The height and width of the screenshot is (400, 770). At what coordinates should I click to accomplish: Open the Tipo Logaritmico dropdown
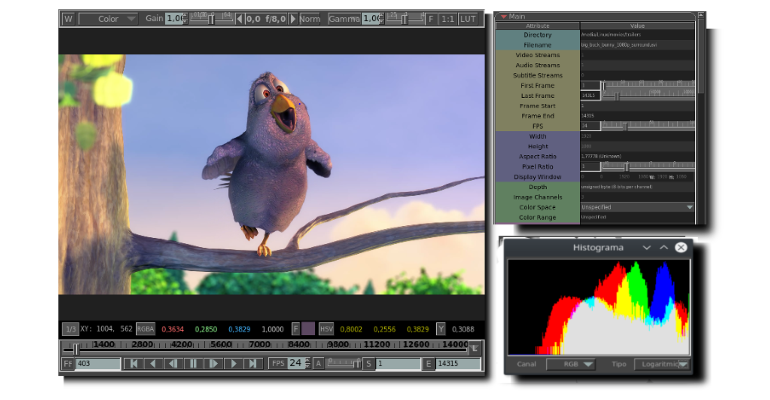pyautogui.click(x=661, y=364)
